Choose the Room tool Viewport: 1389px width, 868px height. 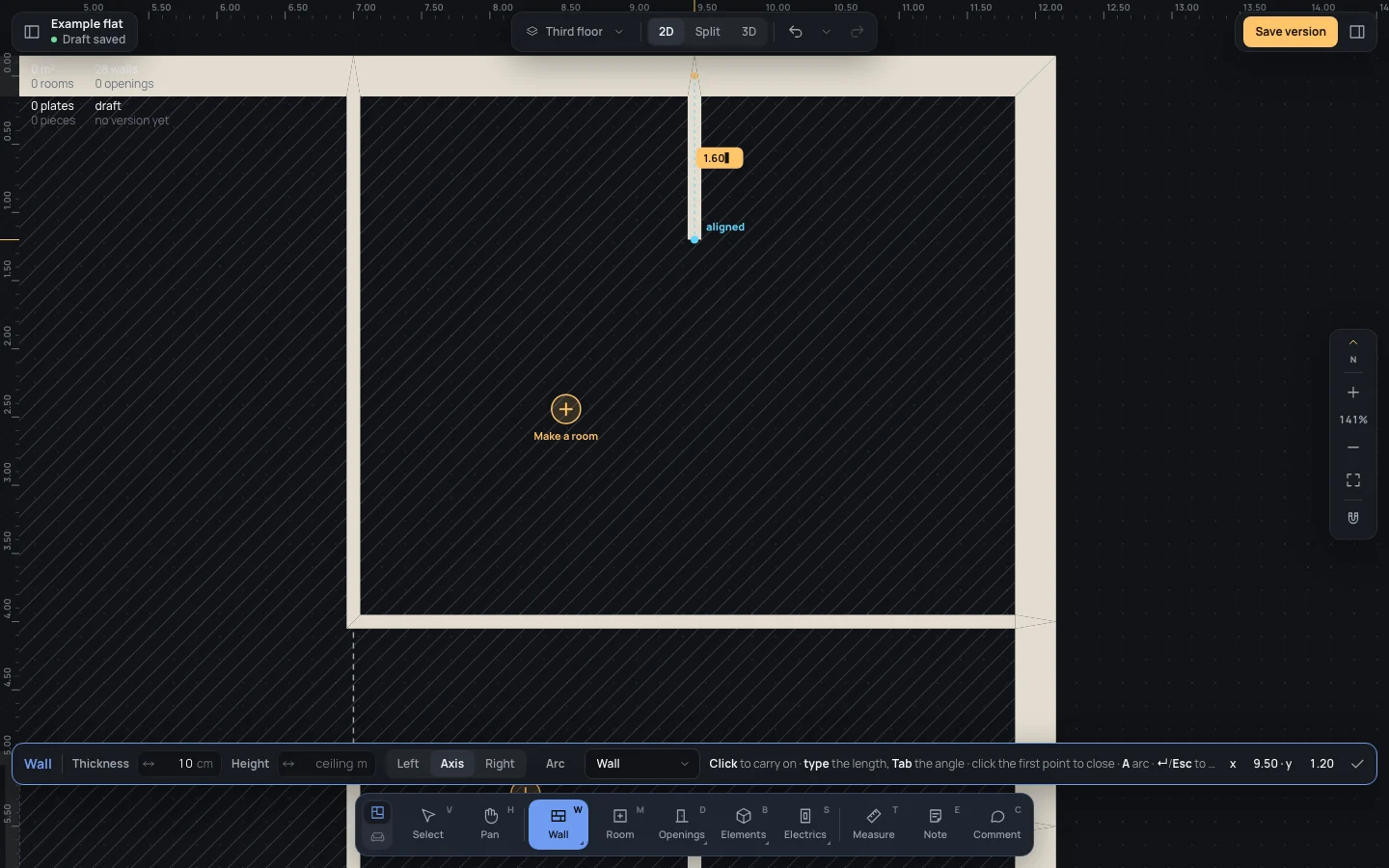[x=620, y=825]
